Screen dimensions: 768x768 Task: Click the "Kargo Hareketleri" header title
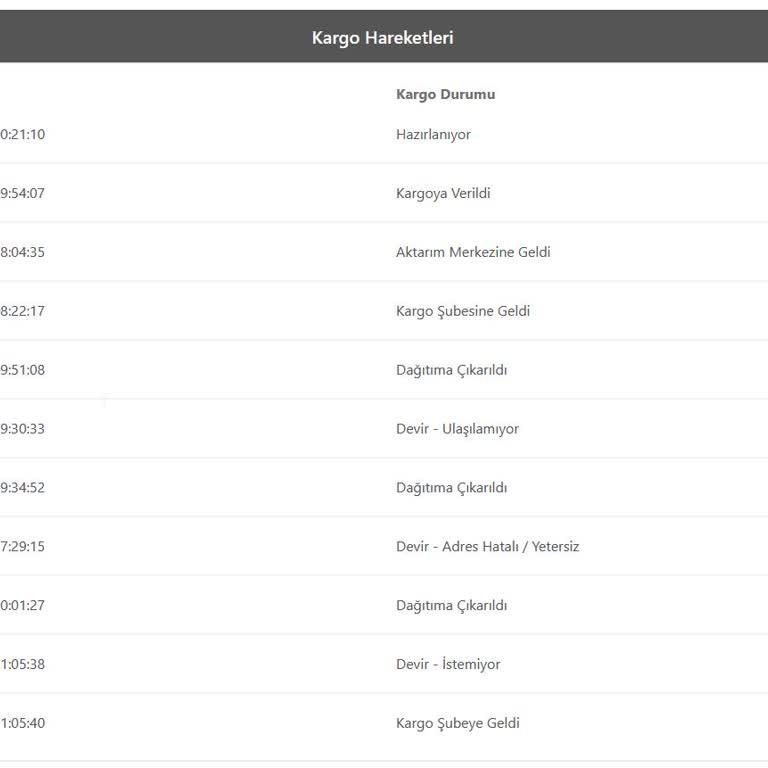(x=383, y=38)
